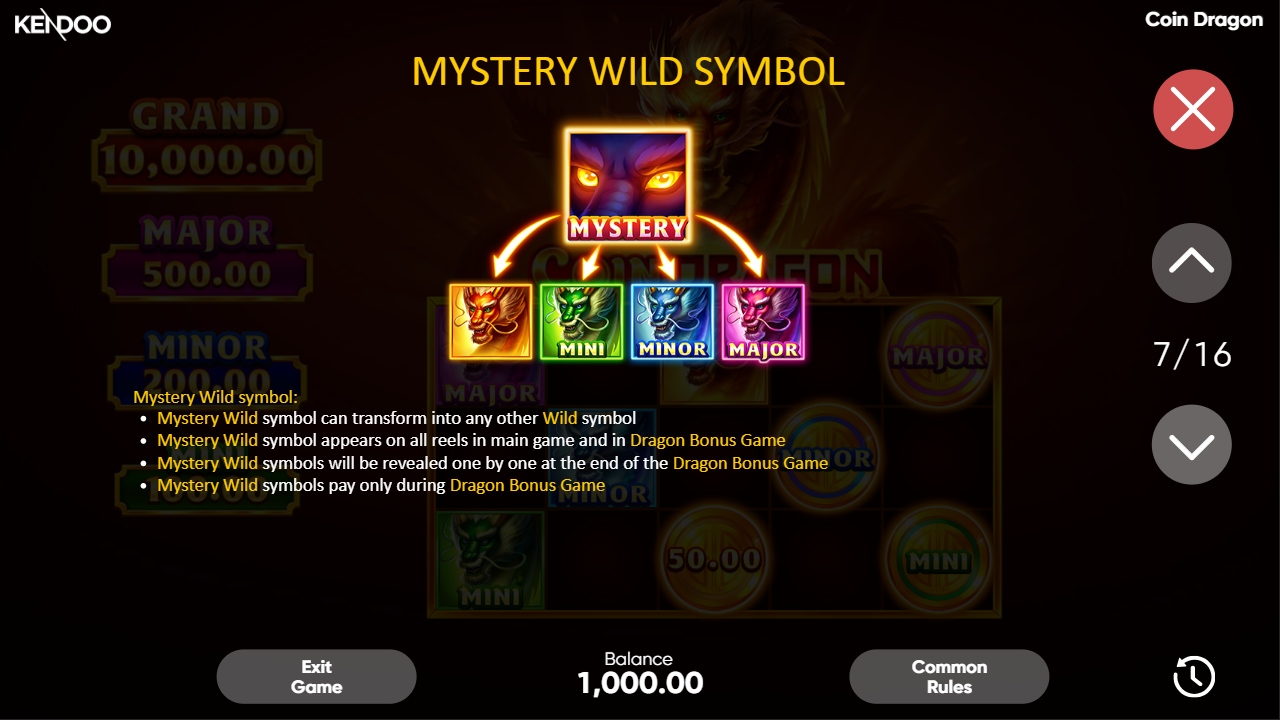Click the Exit Game button

(x=317, y=677)
